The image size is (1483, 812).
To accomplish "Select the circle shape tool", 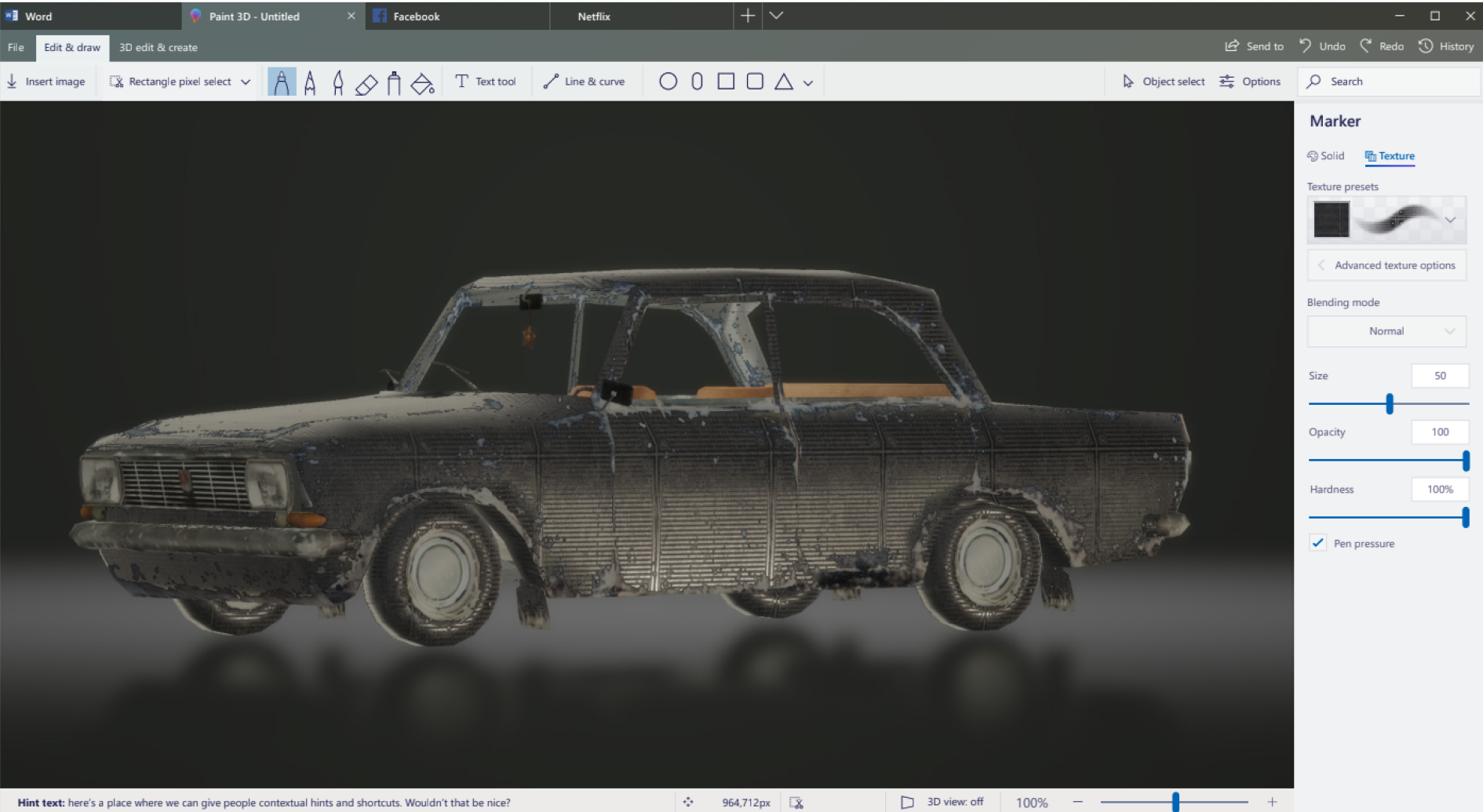I will point(668,82).
